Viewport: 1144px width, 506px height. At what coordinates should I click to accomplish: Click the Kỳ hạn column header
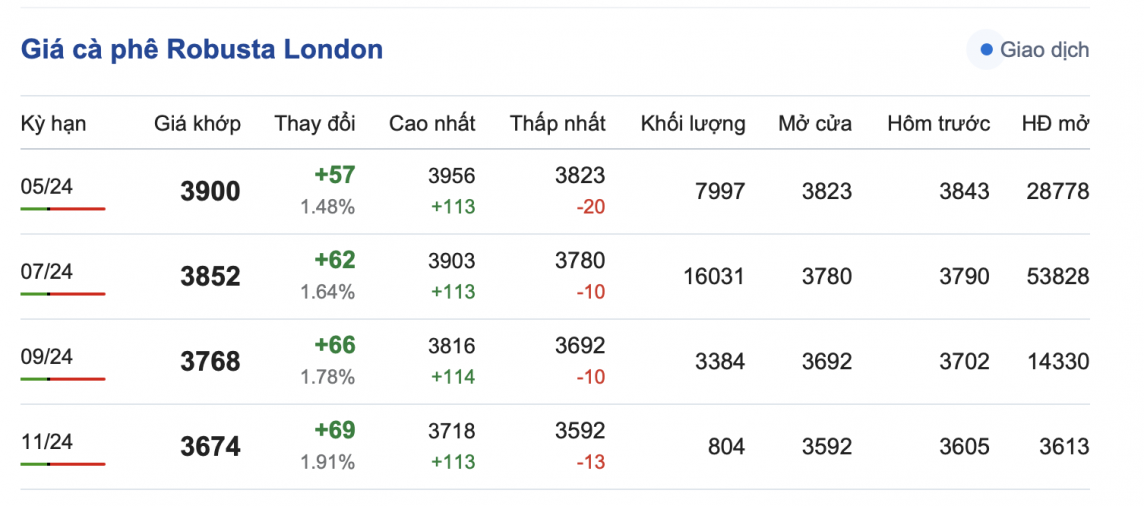click(x=53, y=124)
